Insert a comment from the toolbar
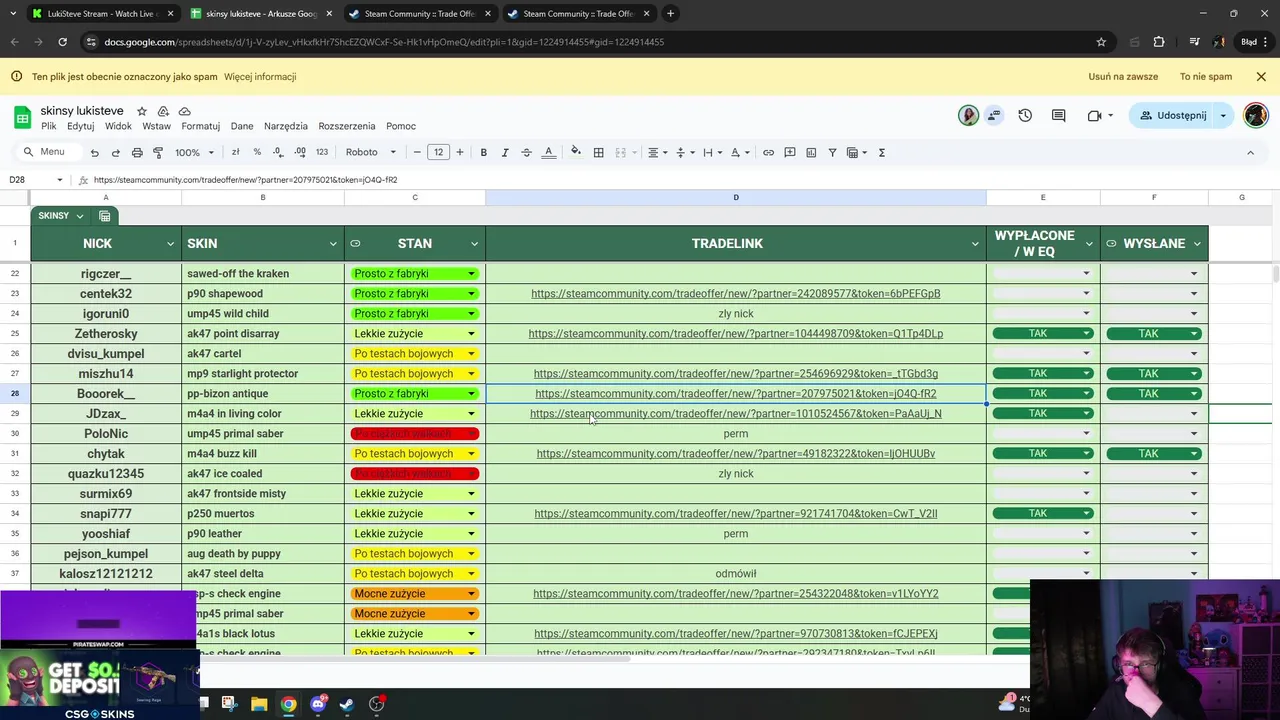The height and width of the screenshot is (720, 1280). pos(790,152)
